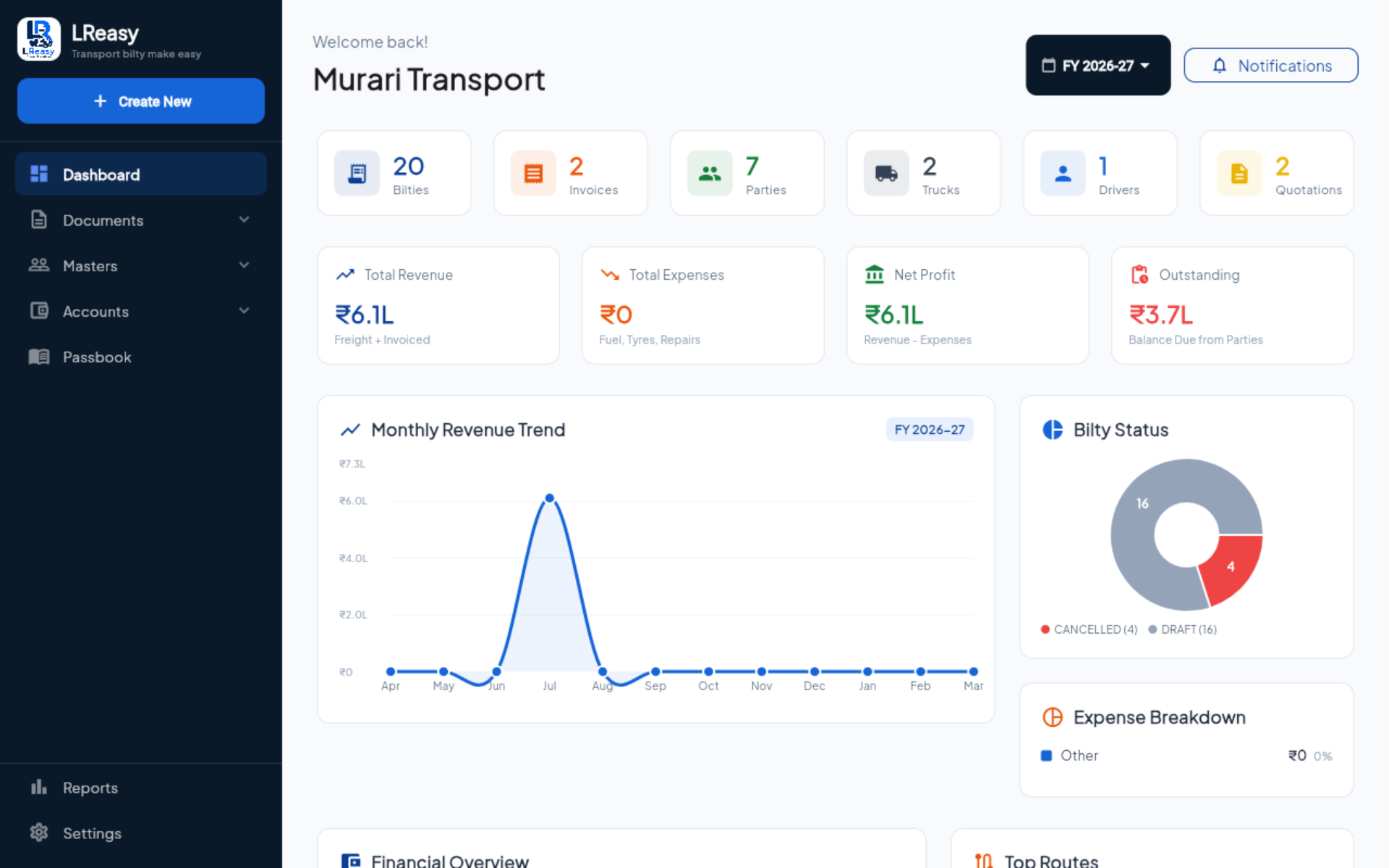The height and width of the screenshot is (868, 1389).
Task: Click the Net Profit bank icon
Action: click(x=875, y=274)
